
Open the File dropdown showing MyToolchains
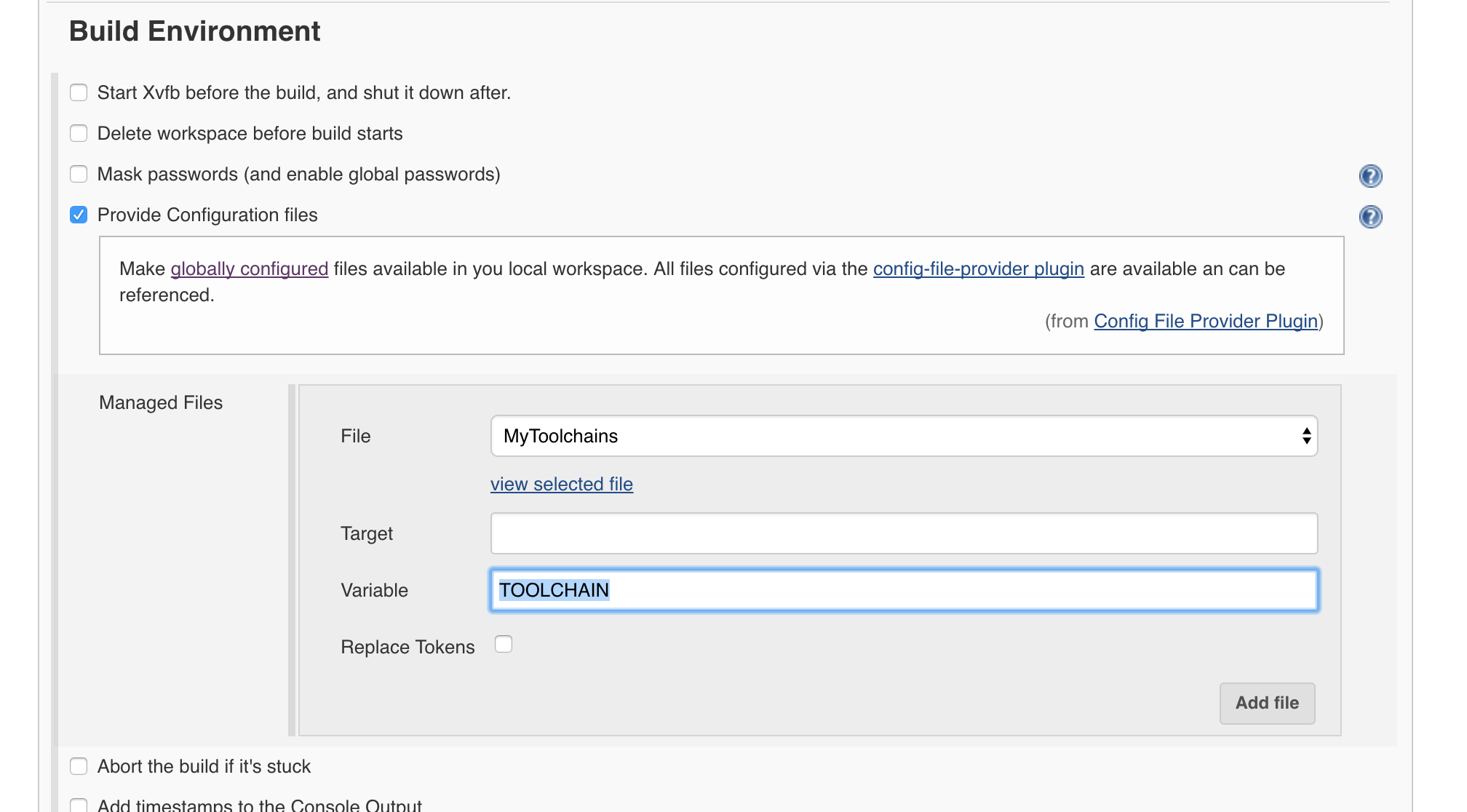coord(902,437)
